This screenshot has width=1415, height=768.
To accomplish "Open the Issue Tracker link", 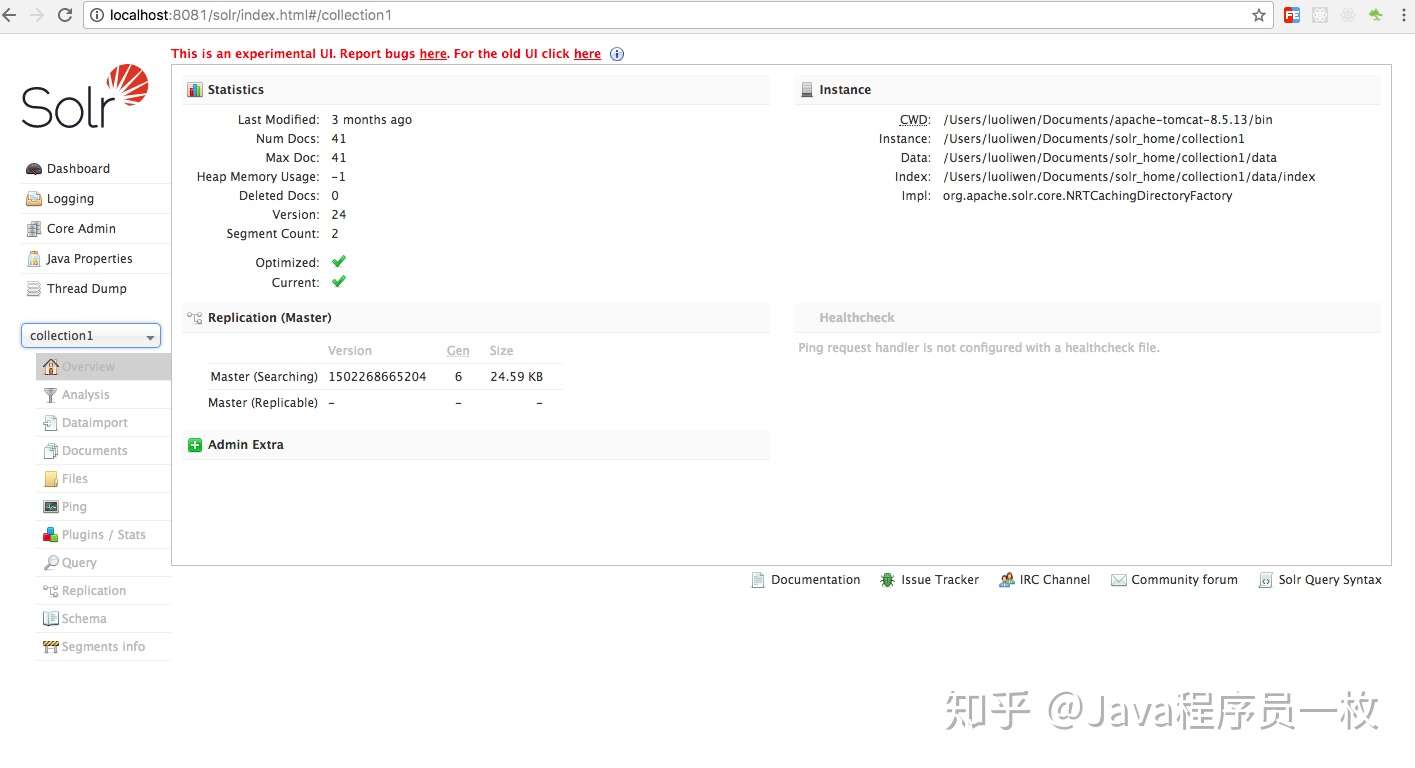I will coord(940,580).
